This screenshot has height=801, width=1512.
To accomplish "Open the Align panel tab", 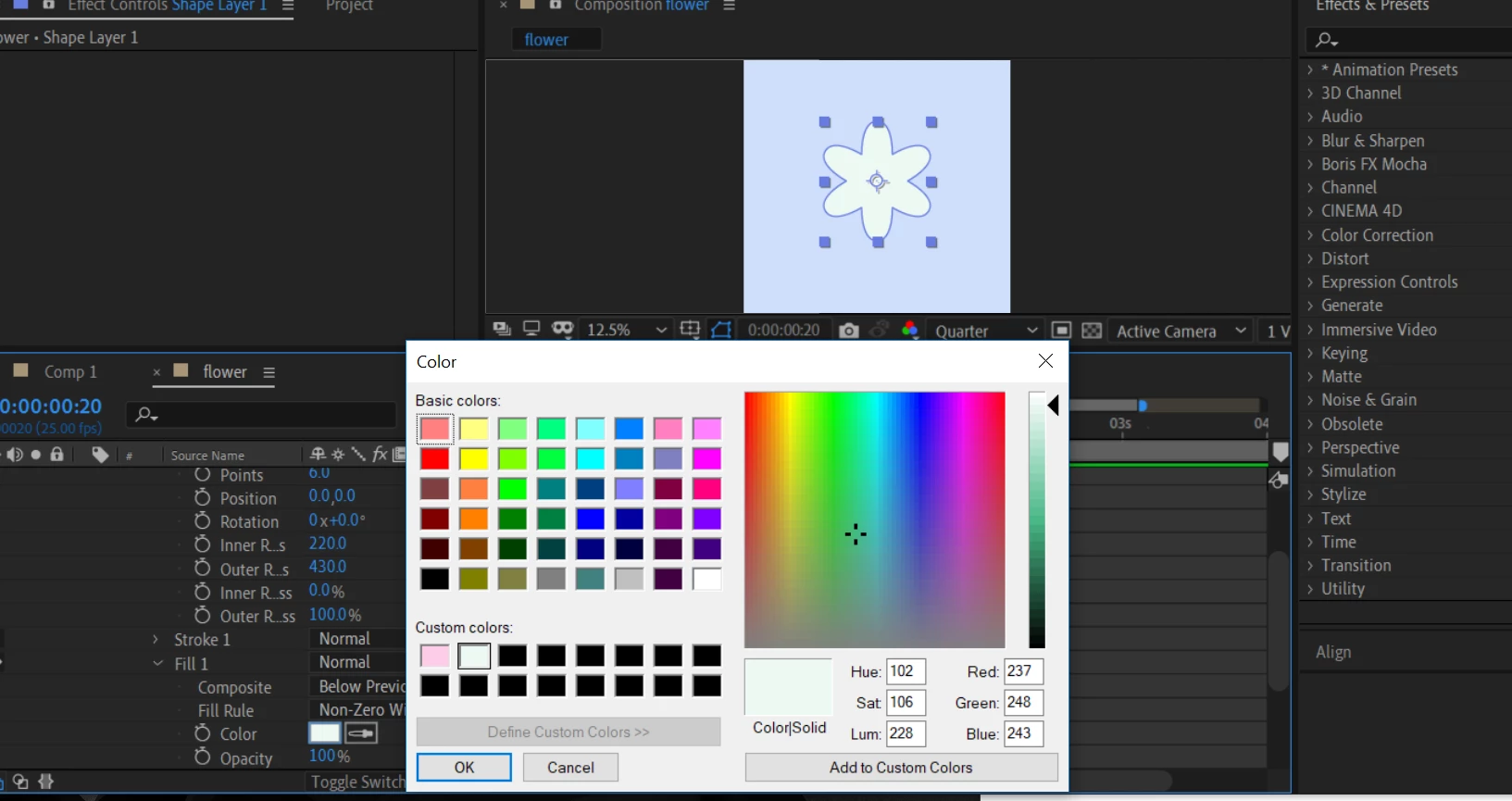I will [x=1333, y=652].
